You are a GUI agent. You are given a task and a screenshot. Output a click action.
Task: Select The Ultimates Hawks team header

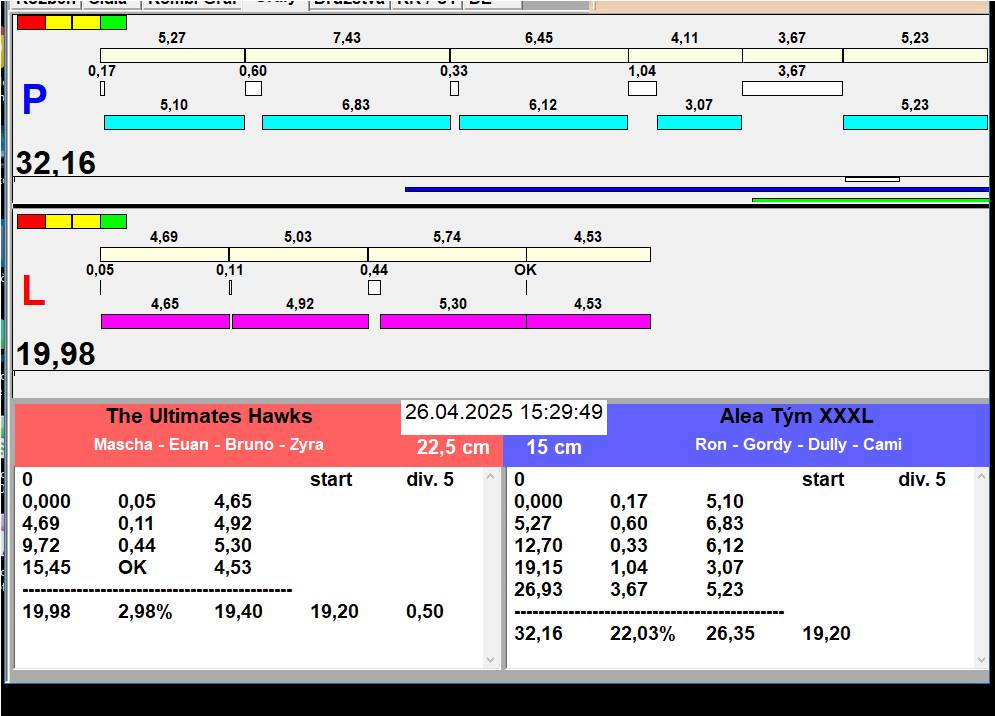209,417
